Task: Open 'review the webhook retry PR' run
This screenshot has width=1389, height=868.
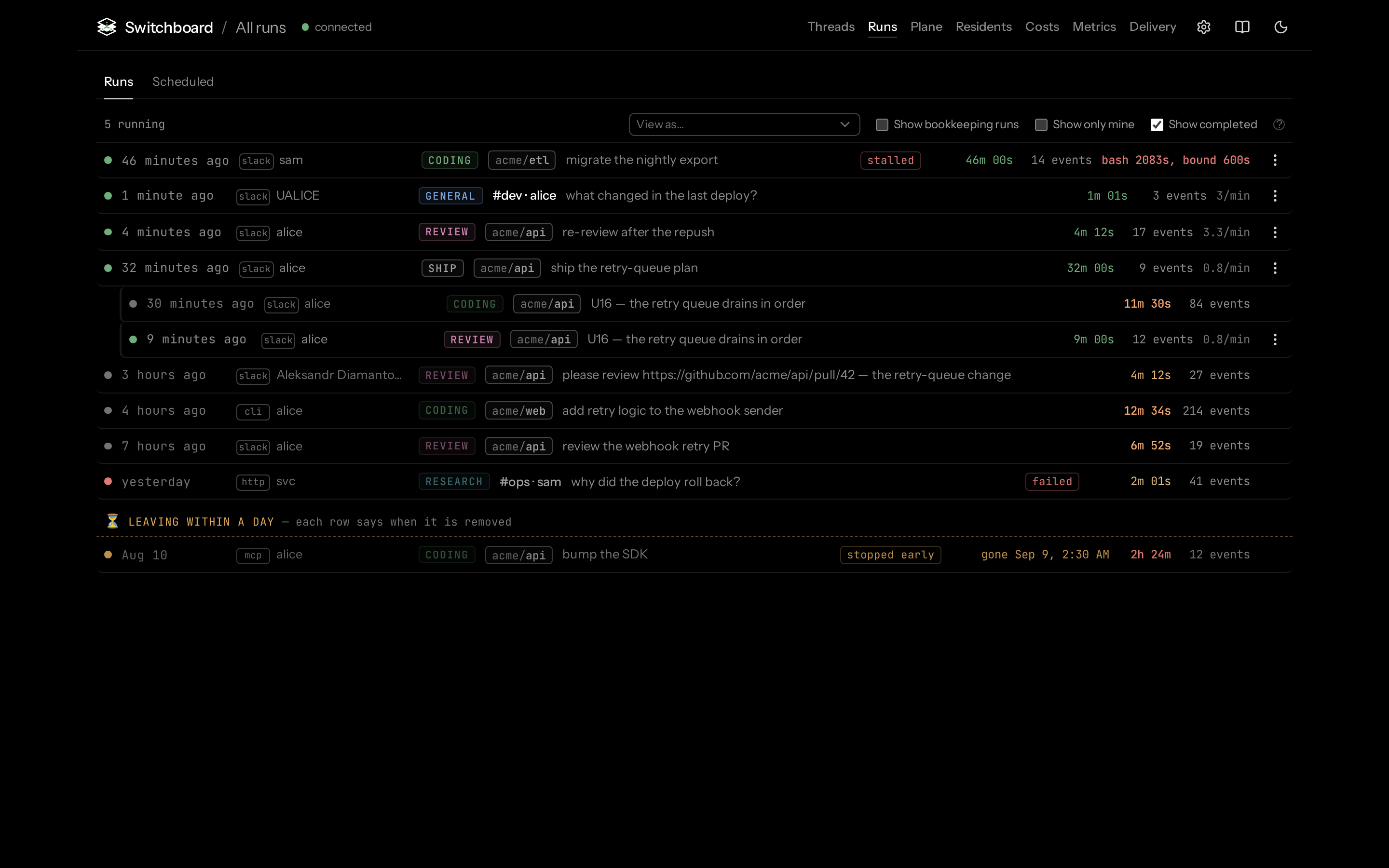Action: coord(694,446)
